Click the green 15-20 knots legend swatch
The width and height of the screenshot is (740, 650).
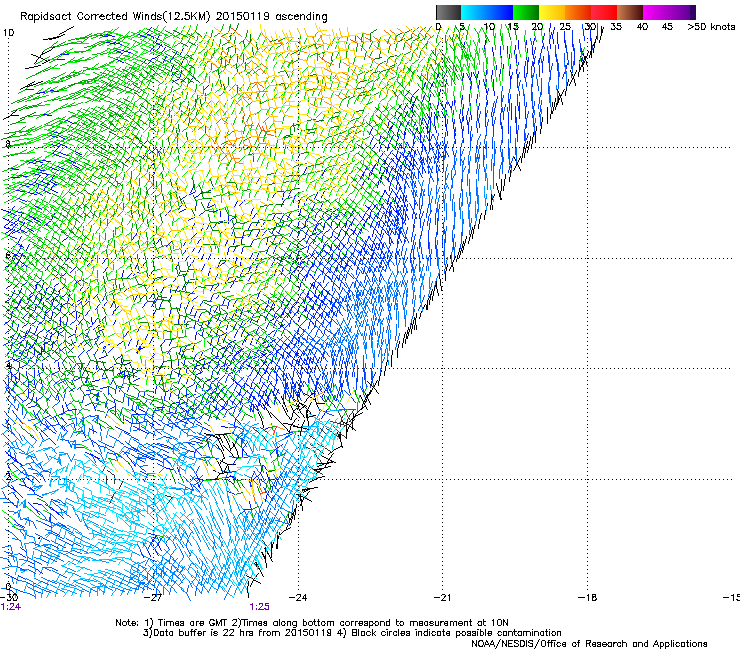point(526,12)
